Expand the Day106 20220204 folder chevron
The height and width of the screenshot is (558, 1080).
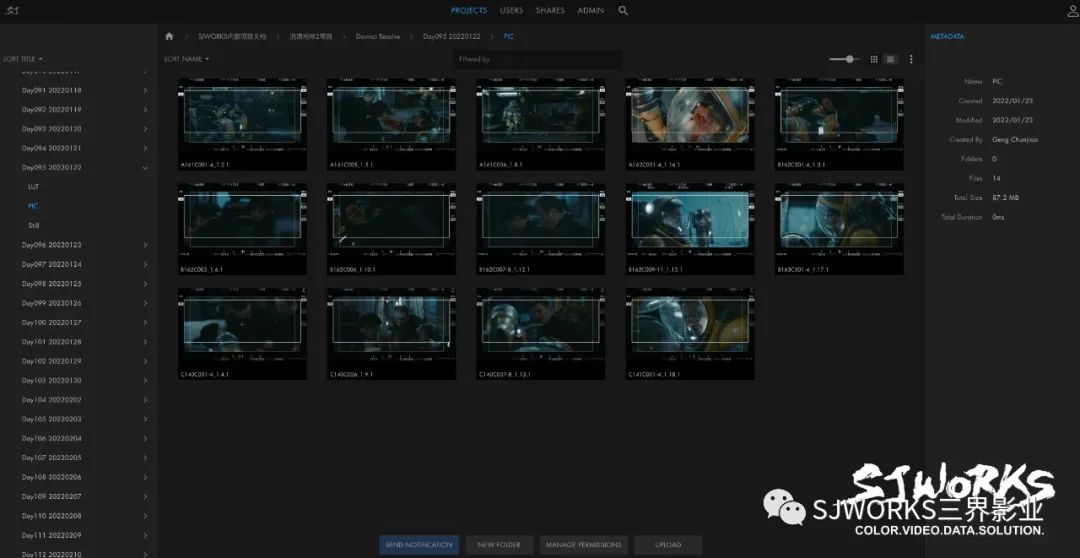pos(145,438)
